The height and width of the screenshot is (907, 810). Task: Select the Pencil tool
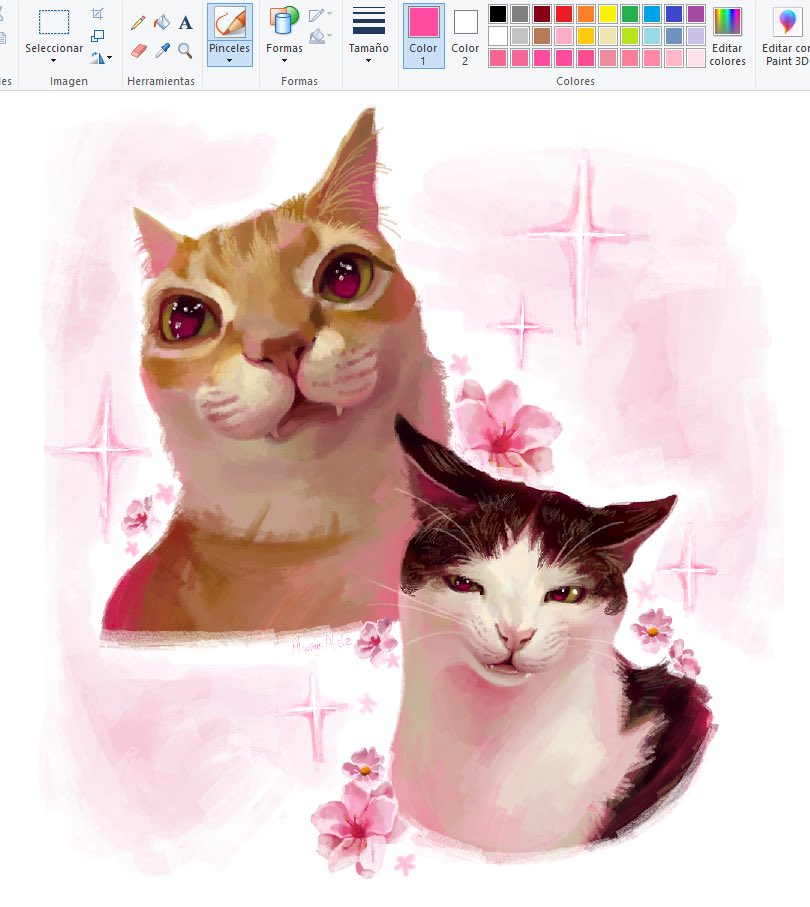pos(138,23)
